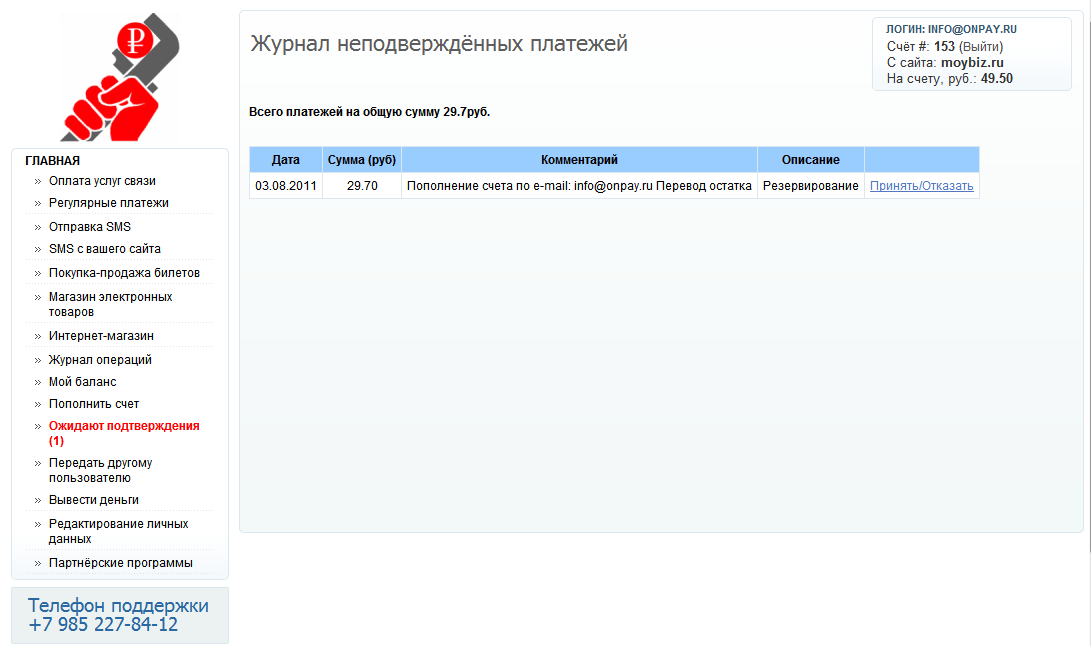View Журнал операций
Screen dimensions: 1091x646
[100, 360]
